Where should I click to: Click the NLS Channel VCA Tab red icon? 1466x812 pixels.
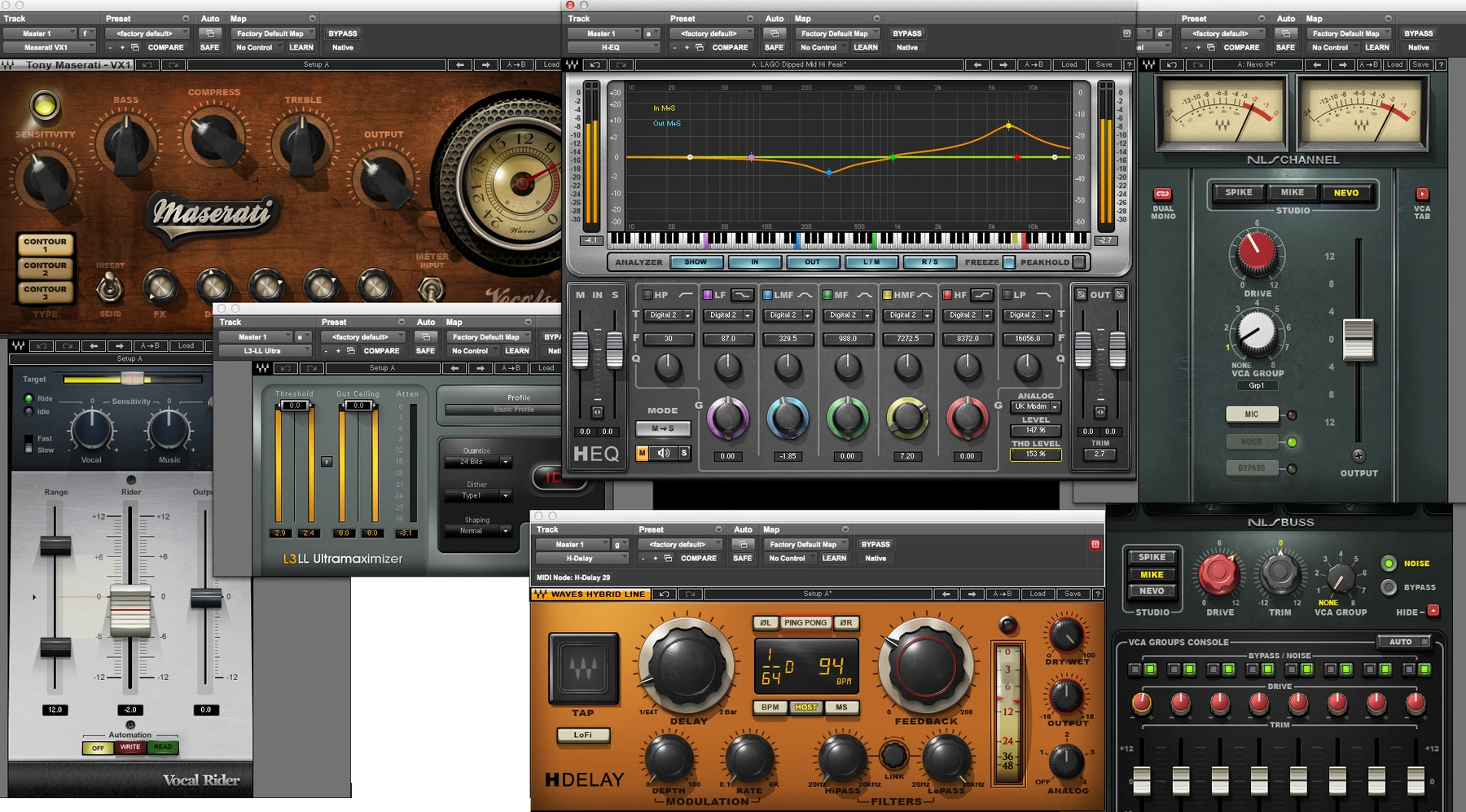point(1422,194)
